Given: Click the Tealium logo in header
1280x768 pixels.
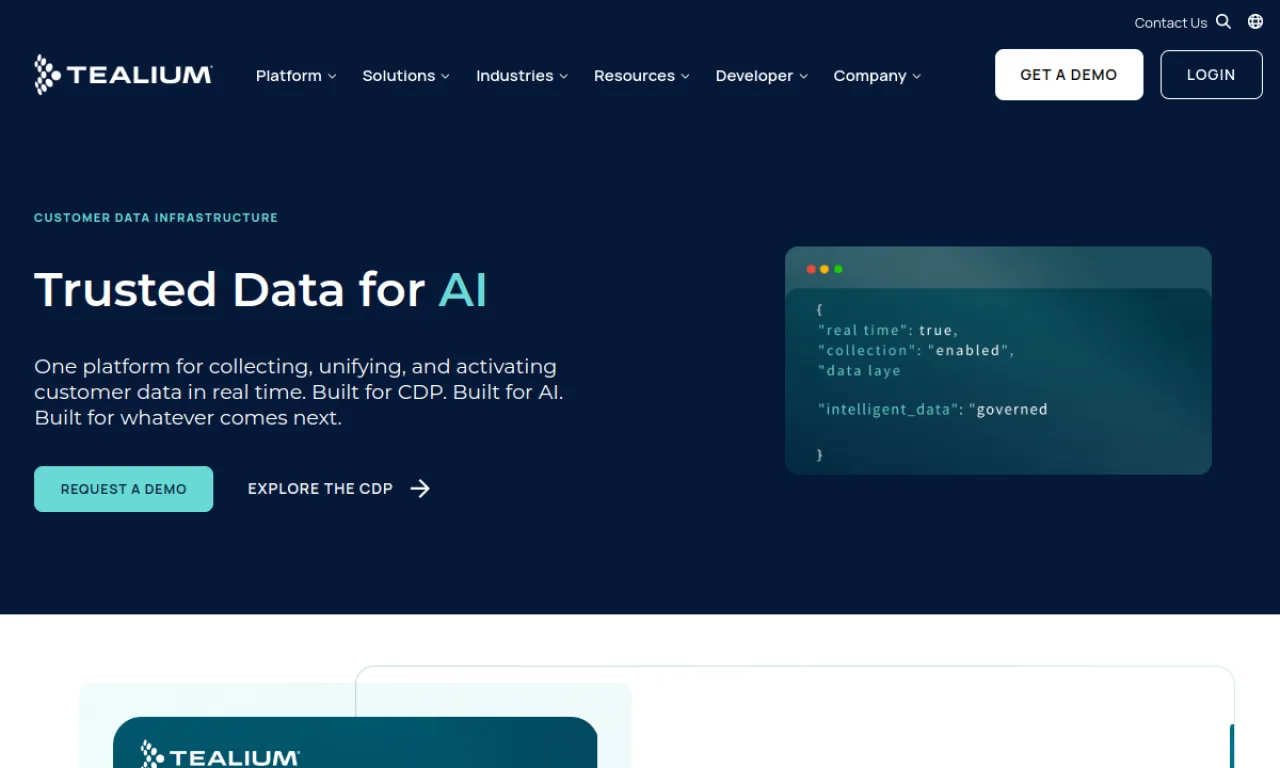Looking at the screenshot, I should tap(123, 75).
